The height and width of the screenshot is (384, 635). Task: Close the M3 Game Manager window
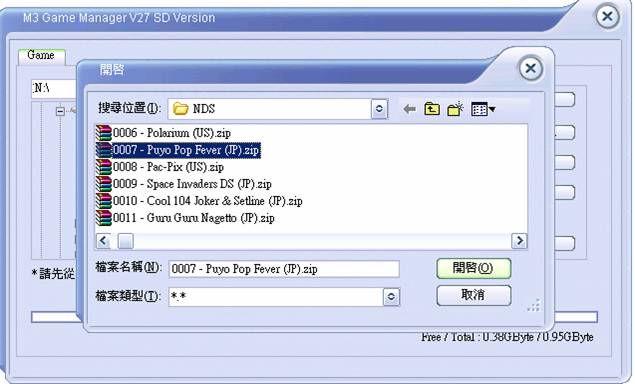(x=607, y=17)
